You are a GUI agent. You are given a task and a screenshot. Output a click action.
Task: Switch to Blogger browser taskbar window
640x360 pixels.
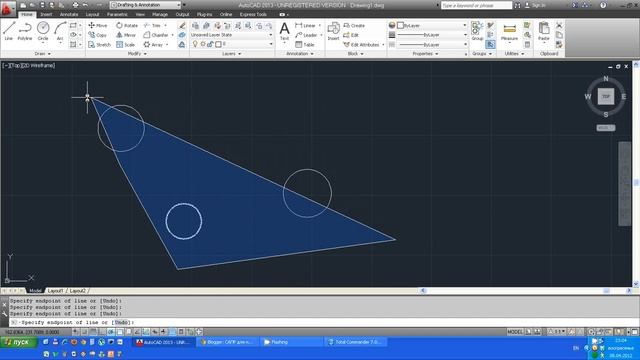[x=227, y=342]
